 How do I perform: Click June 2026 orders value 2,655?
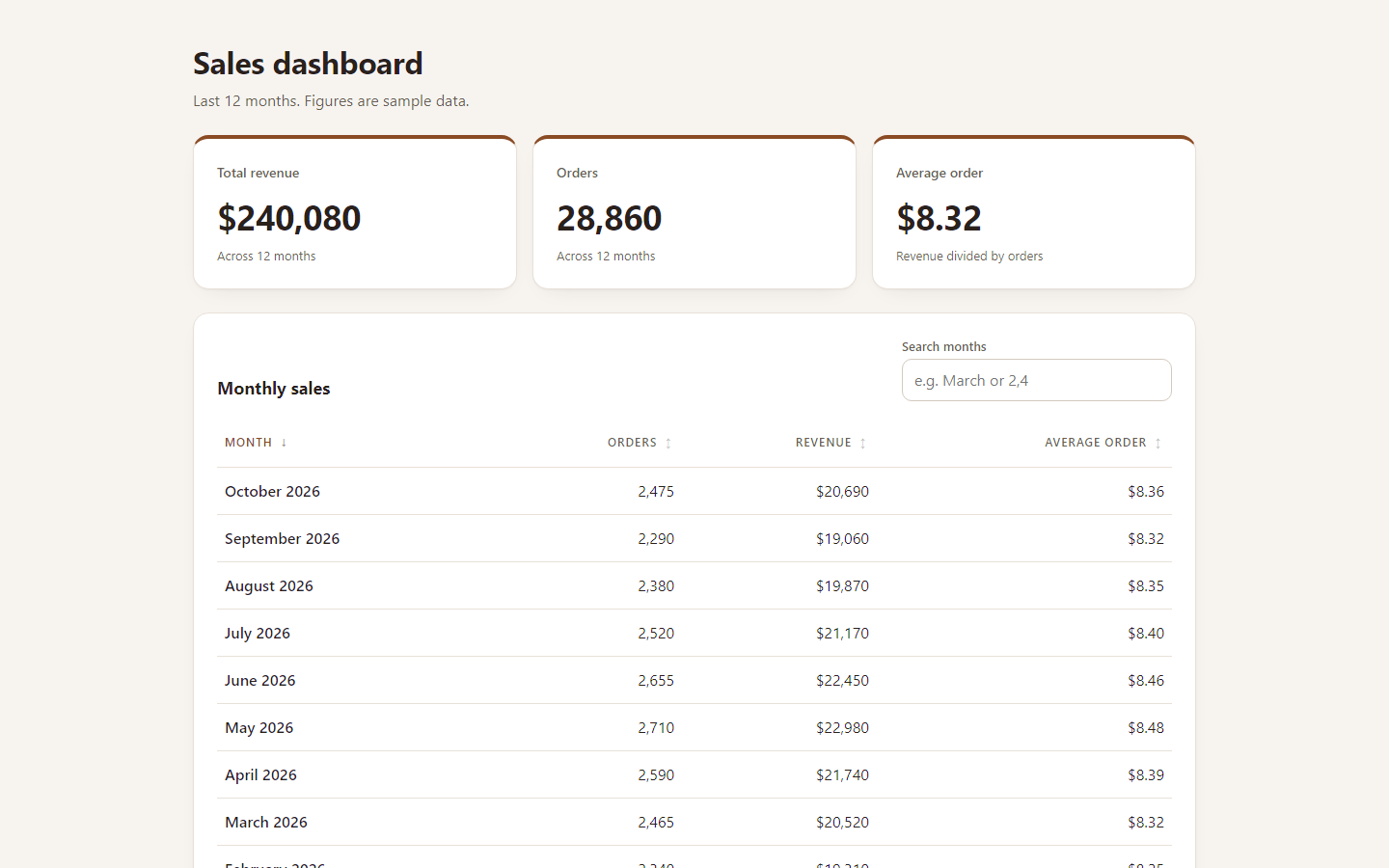(656, 680)
